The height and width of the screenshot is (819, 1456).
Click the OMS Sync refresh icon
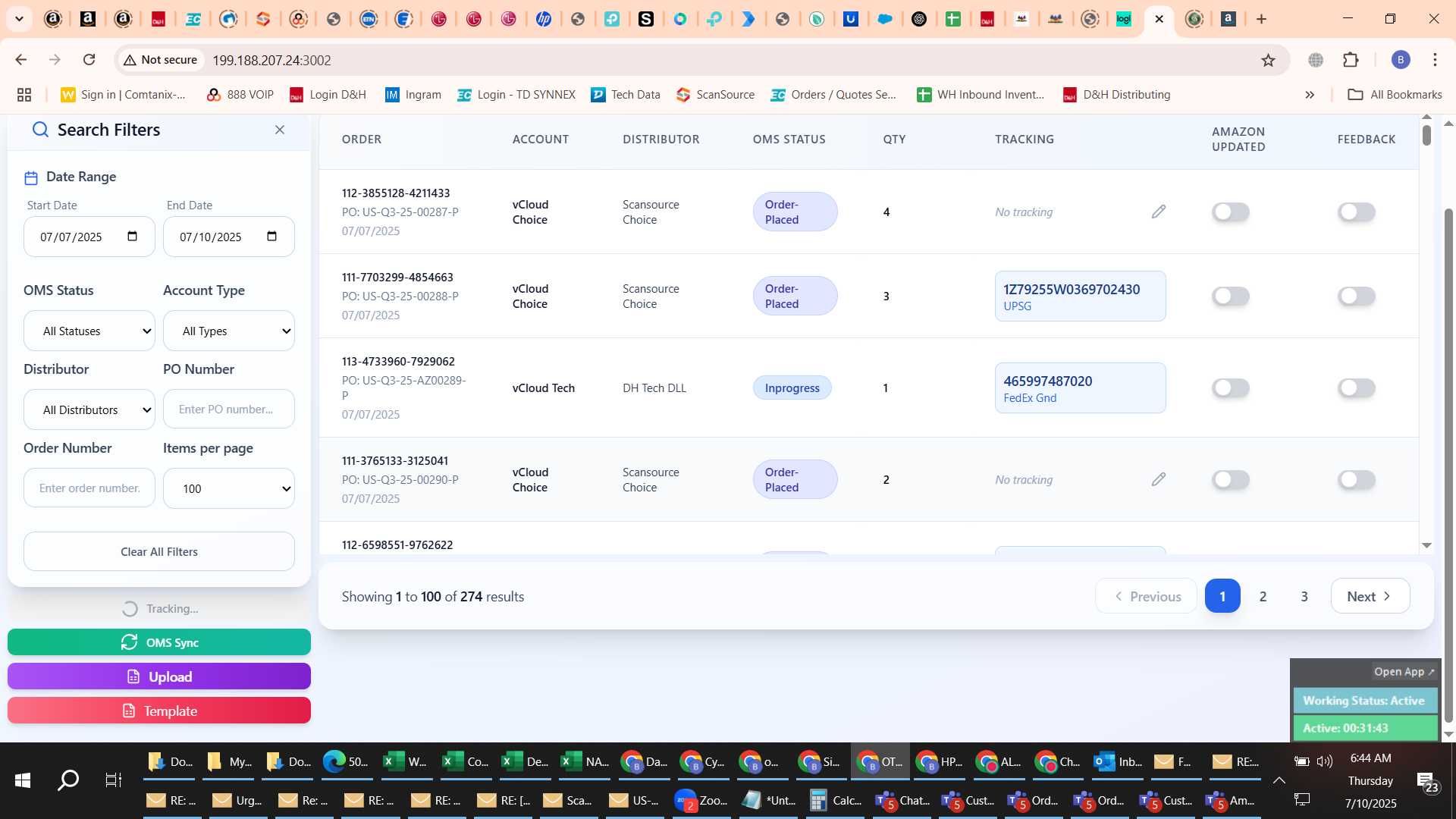coord(129,642)
